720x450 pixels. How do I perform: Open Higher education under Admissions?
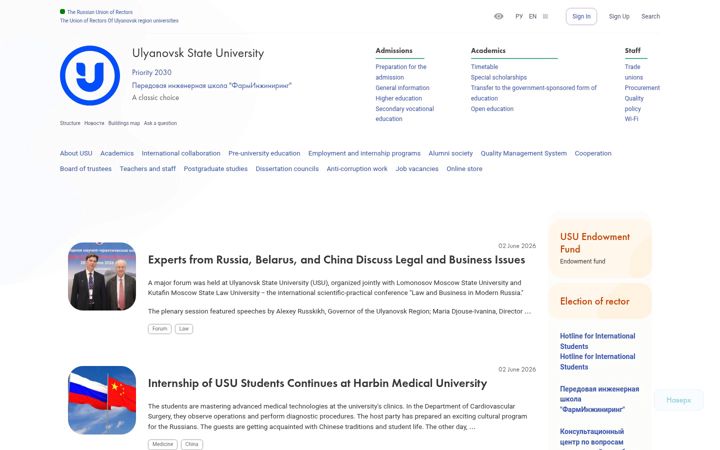click(x=399, y=98)
